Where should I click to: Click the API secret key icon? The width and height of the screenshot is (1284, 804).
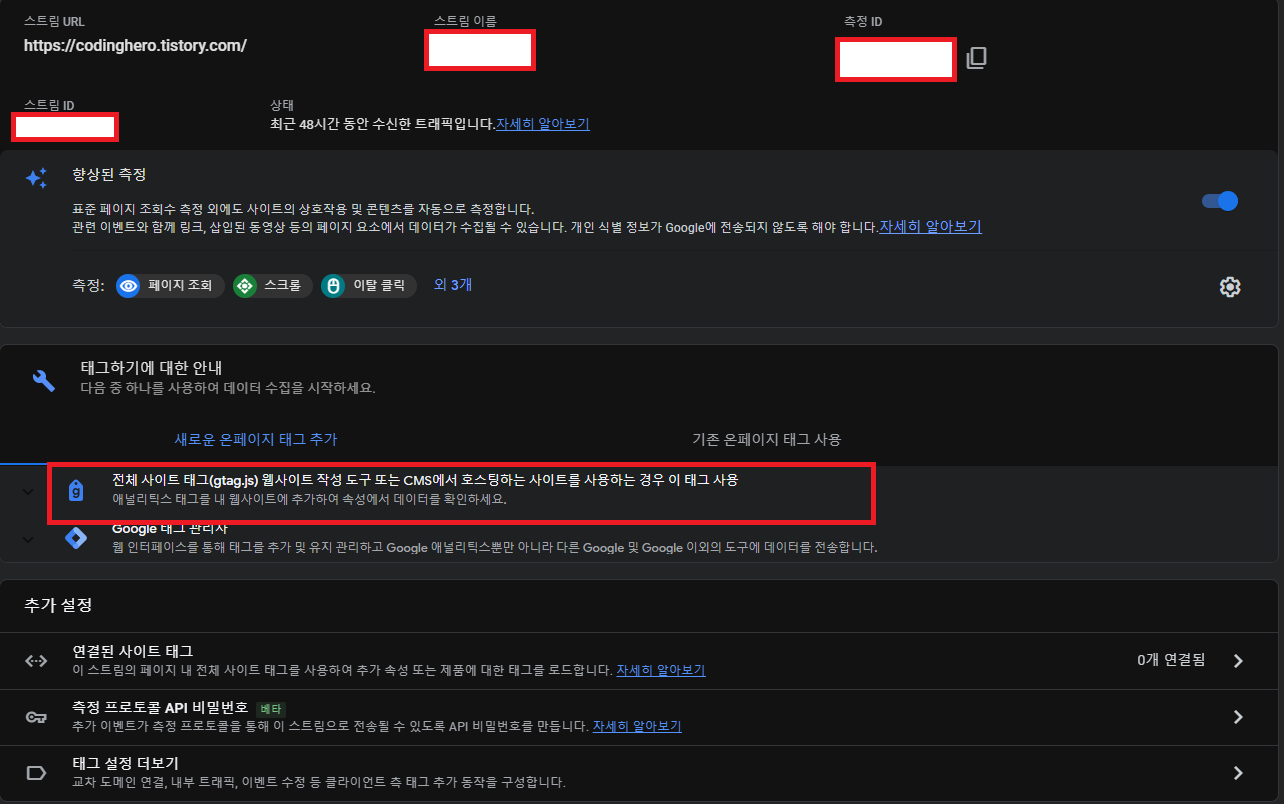tap(36, 717)
